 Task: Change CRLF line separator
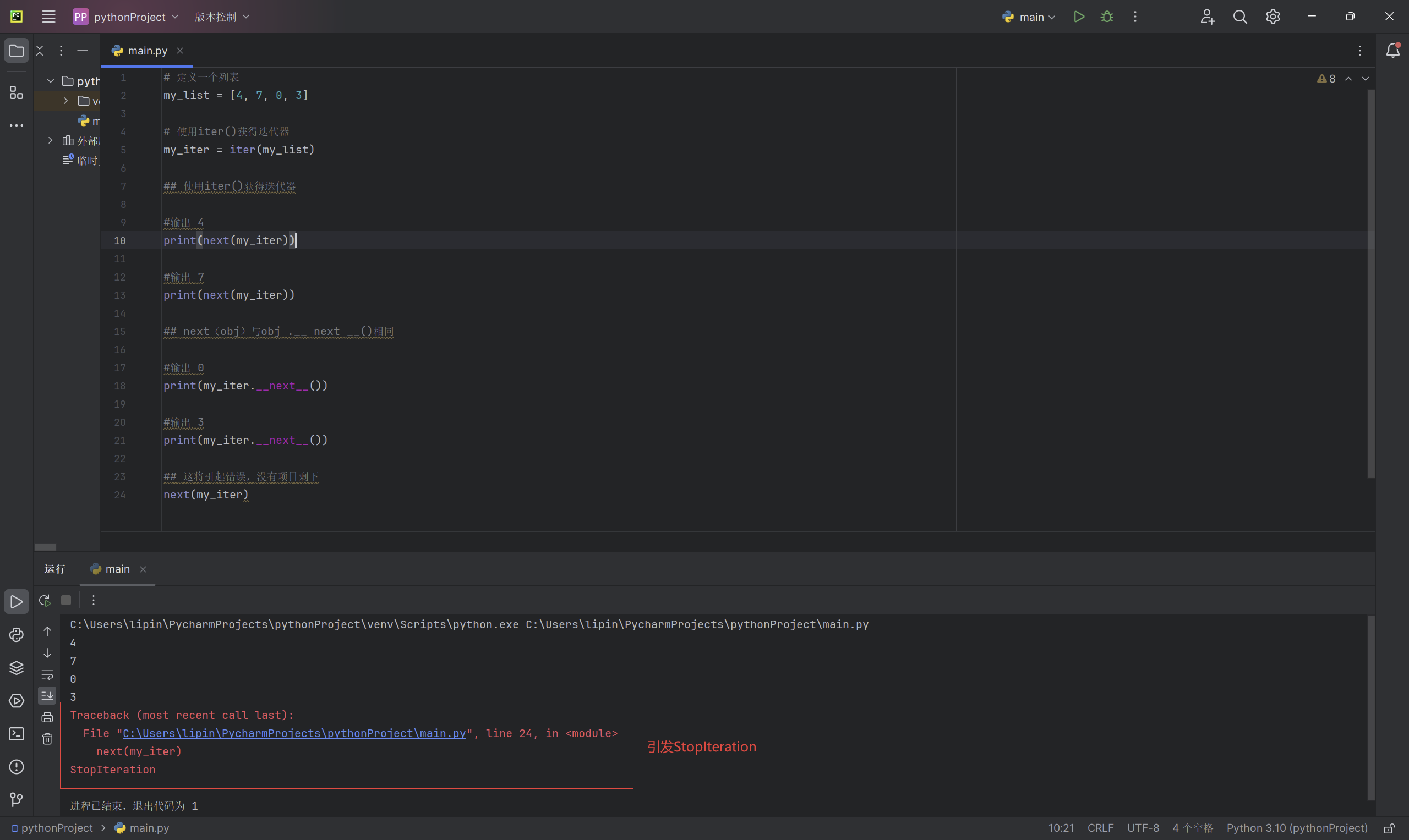(x=1100, y=828)
